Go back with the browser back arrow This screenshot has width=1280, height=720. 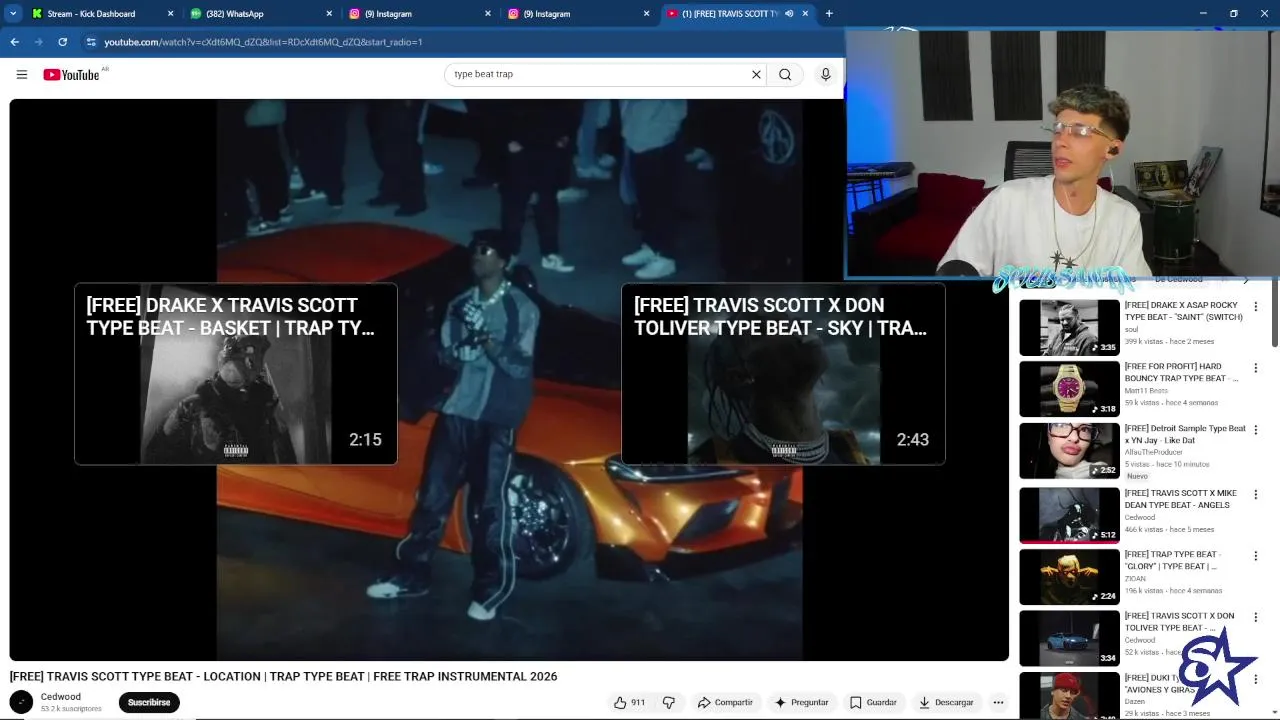(x=14, y=42)
